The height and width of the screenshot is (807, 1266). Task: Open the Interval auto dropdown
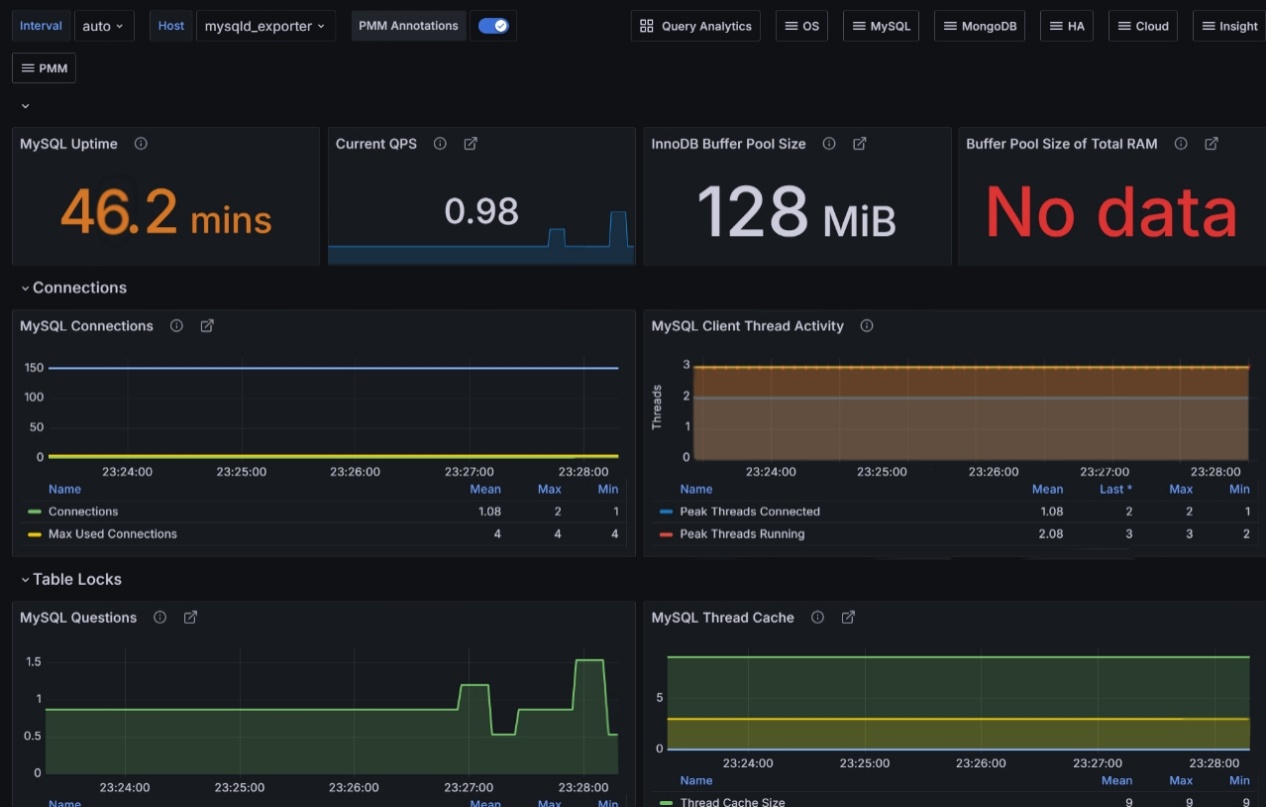pos(104,26)
